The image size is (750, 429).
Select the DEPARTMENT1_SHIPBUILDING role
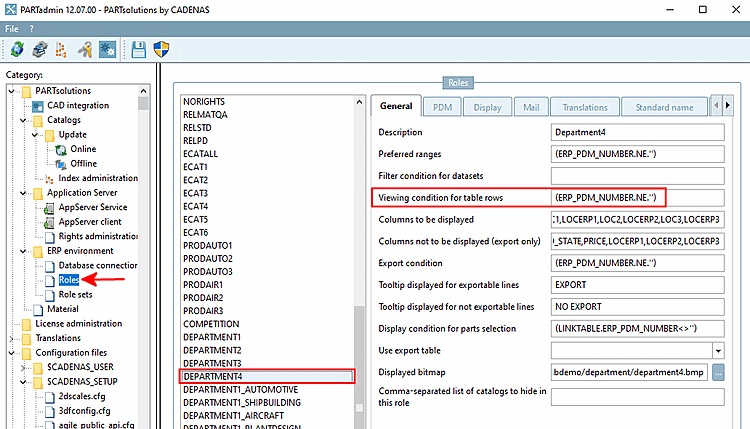(x=242, y=403)
